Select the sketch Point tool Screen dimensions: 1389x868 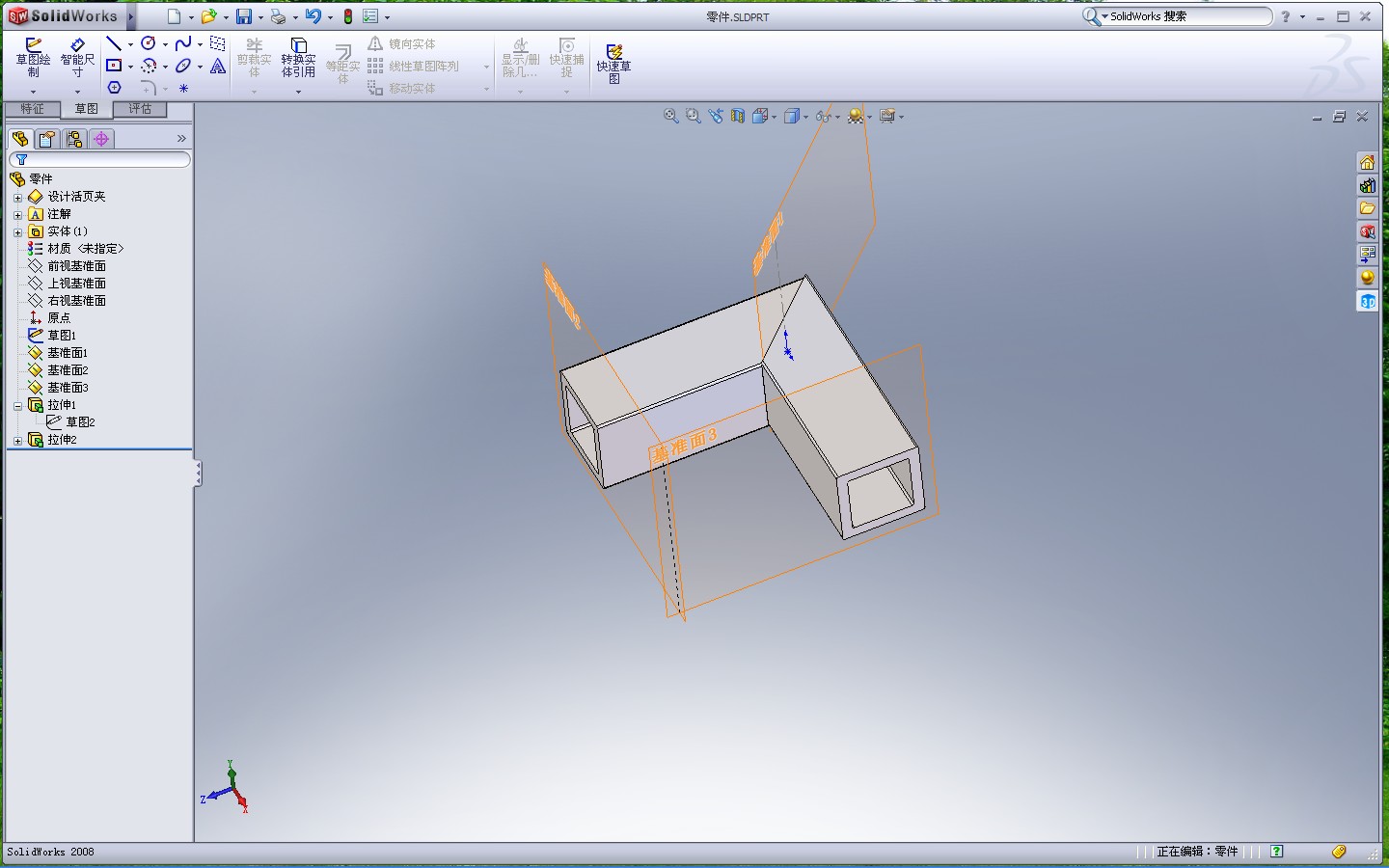pyautogui.click(x=183, y=88)
